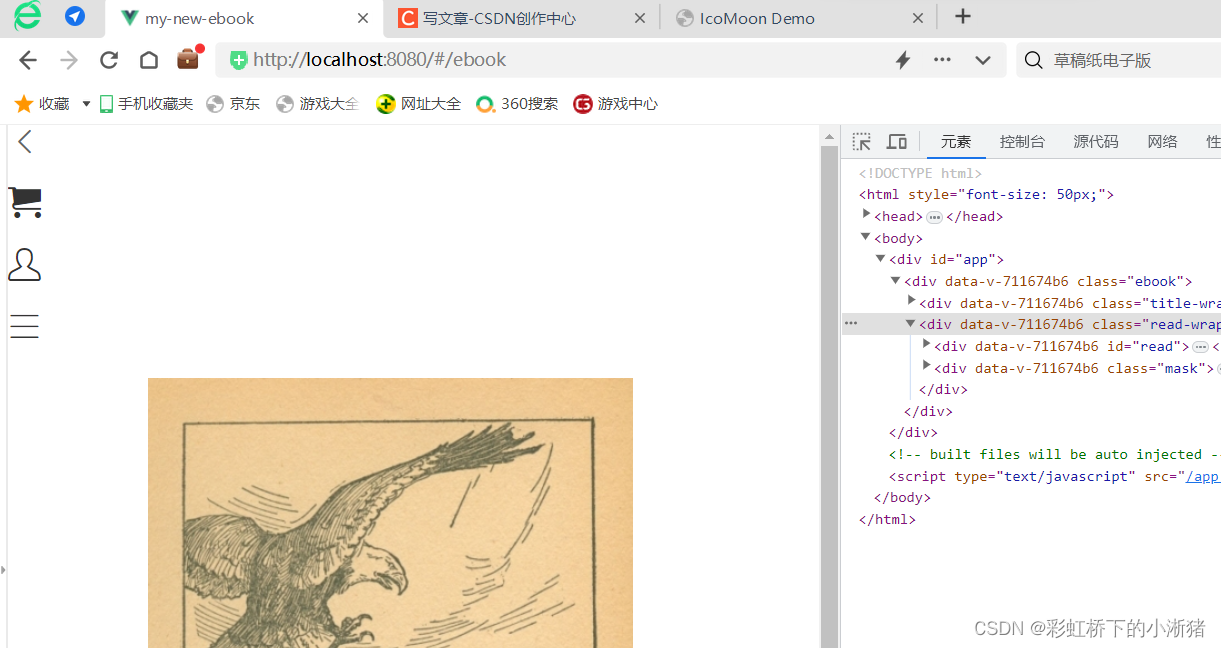Click the back arrow in ebook page
This screenshot has height=648, width=1221.
click(x=25, y=142)
